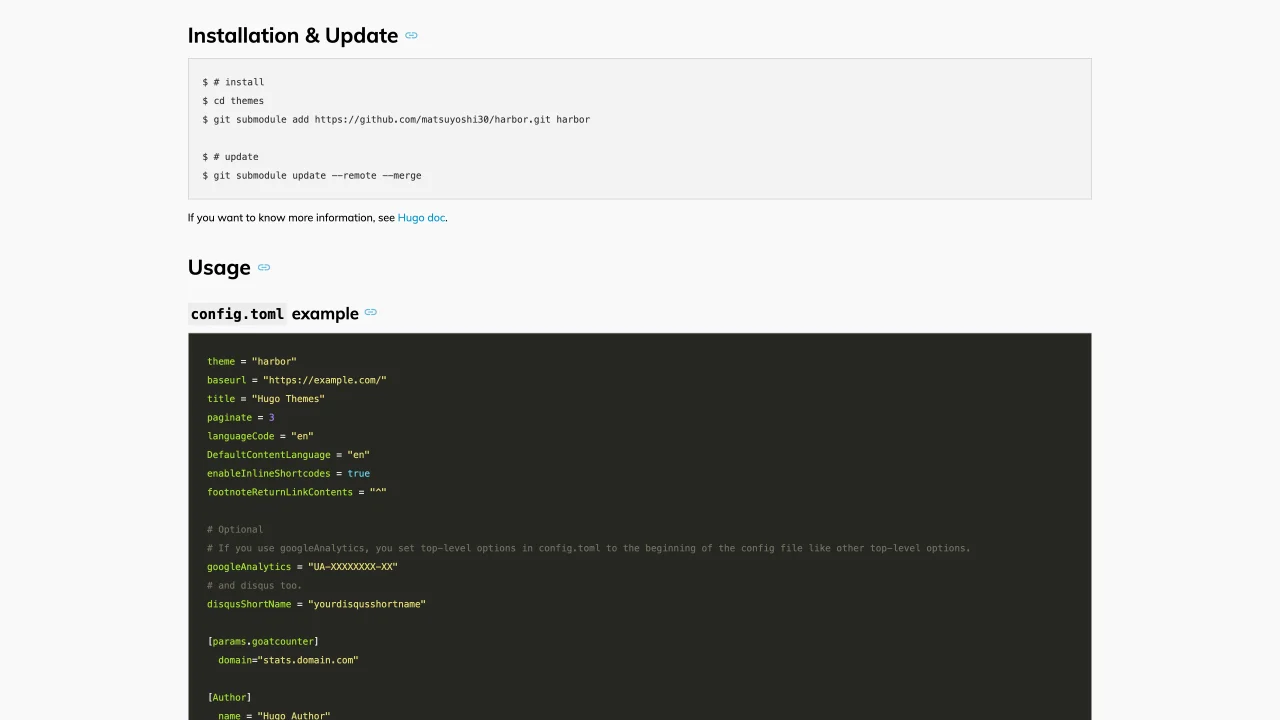This screenshot has height=720, width=1280.
Task: Click the harbor.git repository URL in code
Action: [432, 119]
